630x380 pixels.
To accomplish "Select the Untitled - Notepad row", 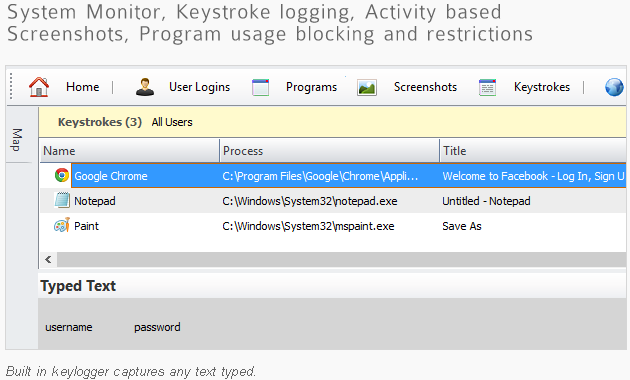I will click(x=333, y=200).
